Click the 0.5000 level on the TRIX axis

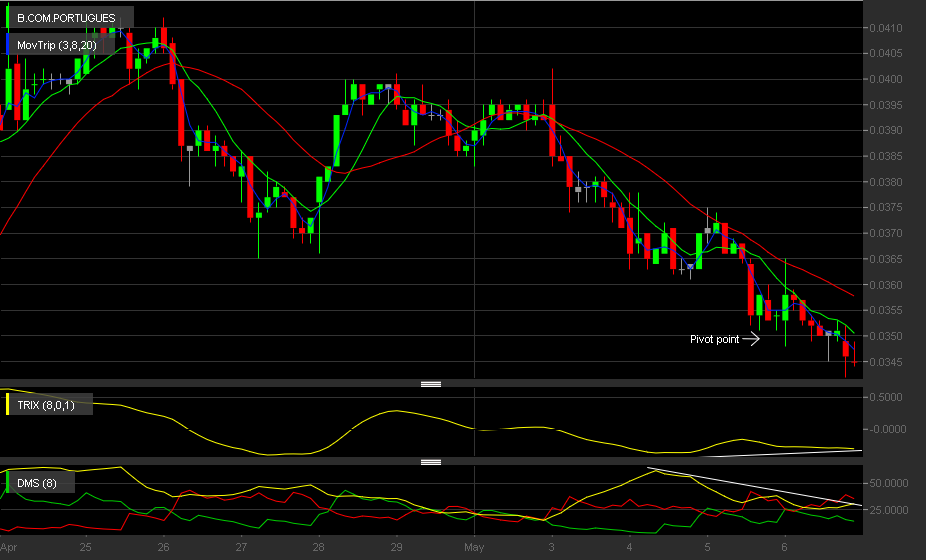[x=886, y=397]
